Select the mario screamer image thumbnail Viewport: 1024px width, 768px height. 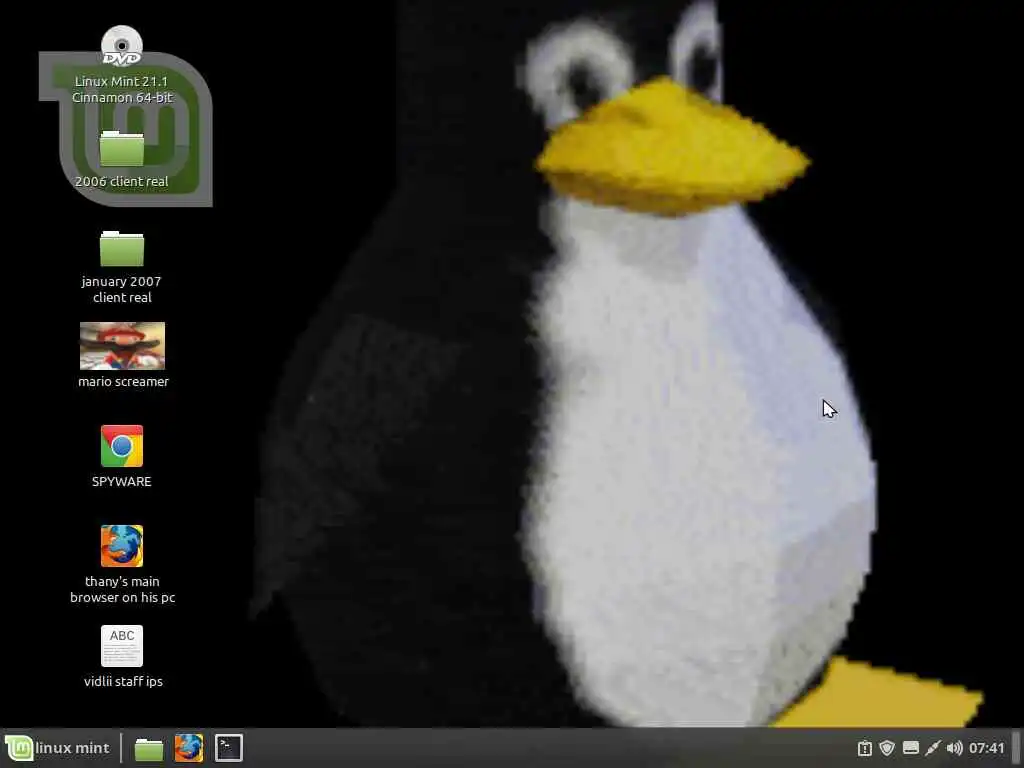[x=122, y=346]
